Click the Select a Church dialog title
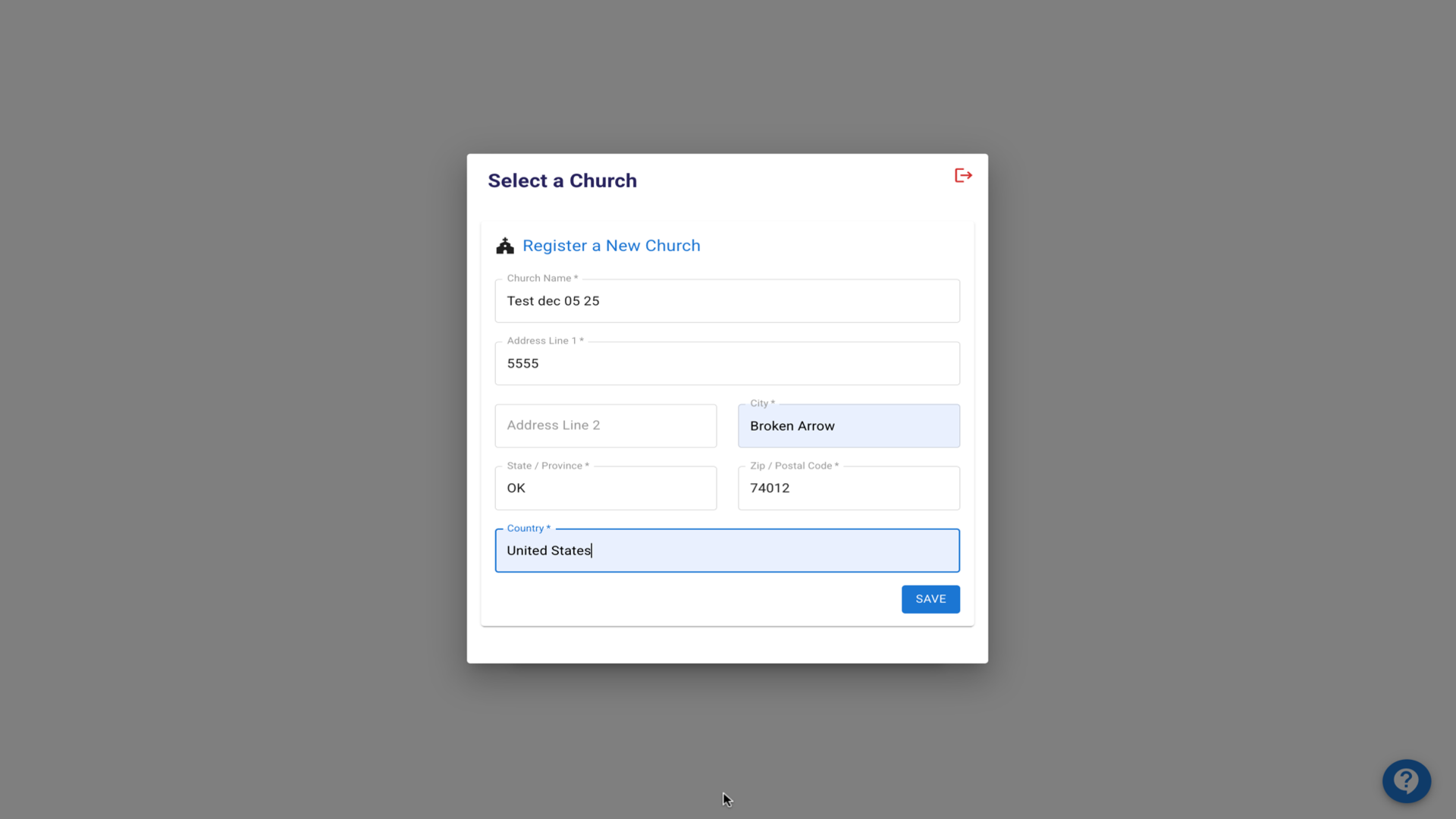 pos(562,180)
